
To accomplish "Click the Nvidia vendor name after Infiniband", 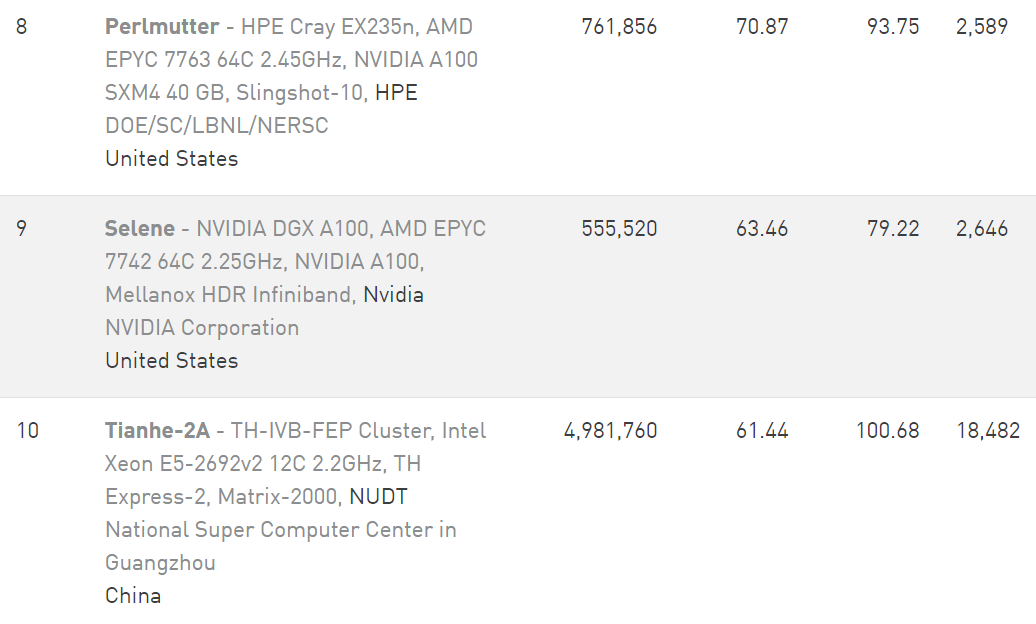I will tap(393, 295).
